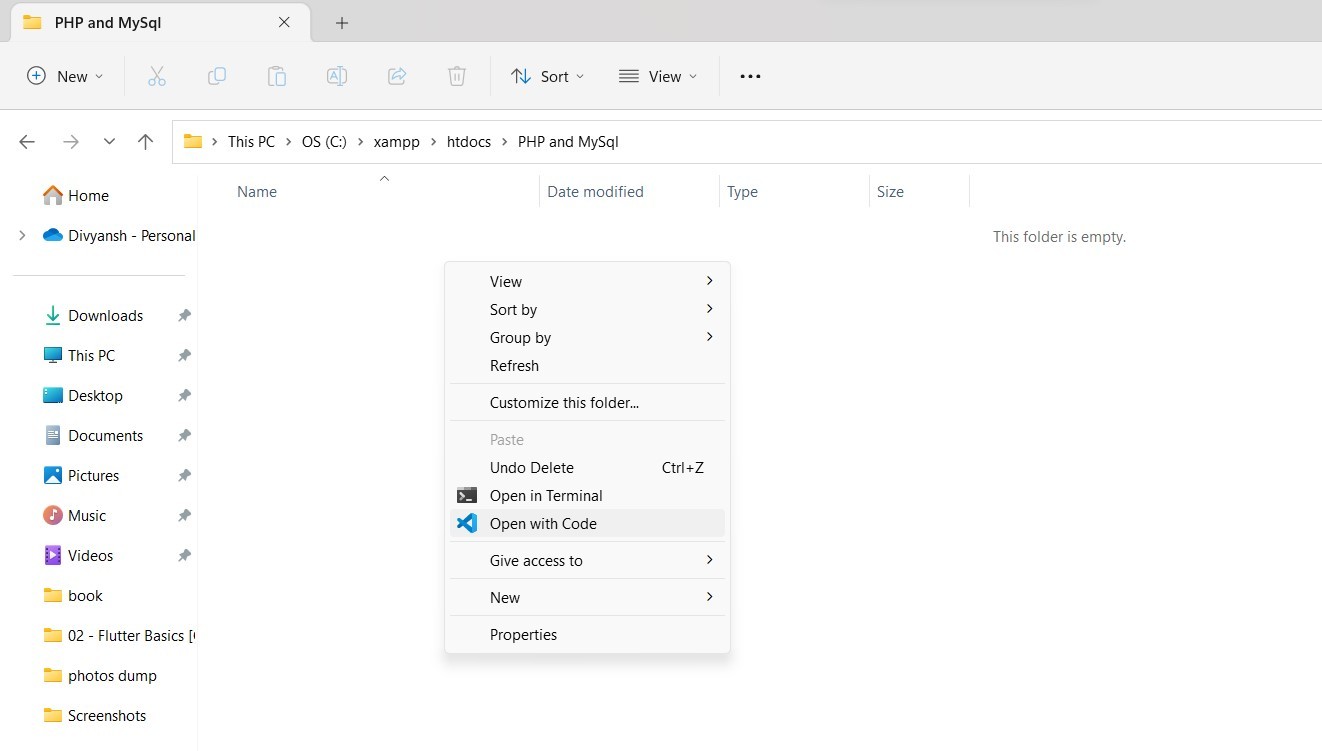The width and height of the screenshot is (1322, 751).
Task: Click the Paste clipboard icon in toolbar
Action: tap(277, 76)
